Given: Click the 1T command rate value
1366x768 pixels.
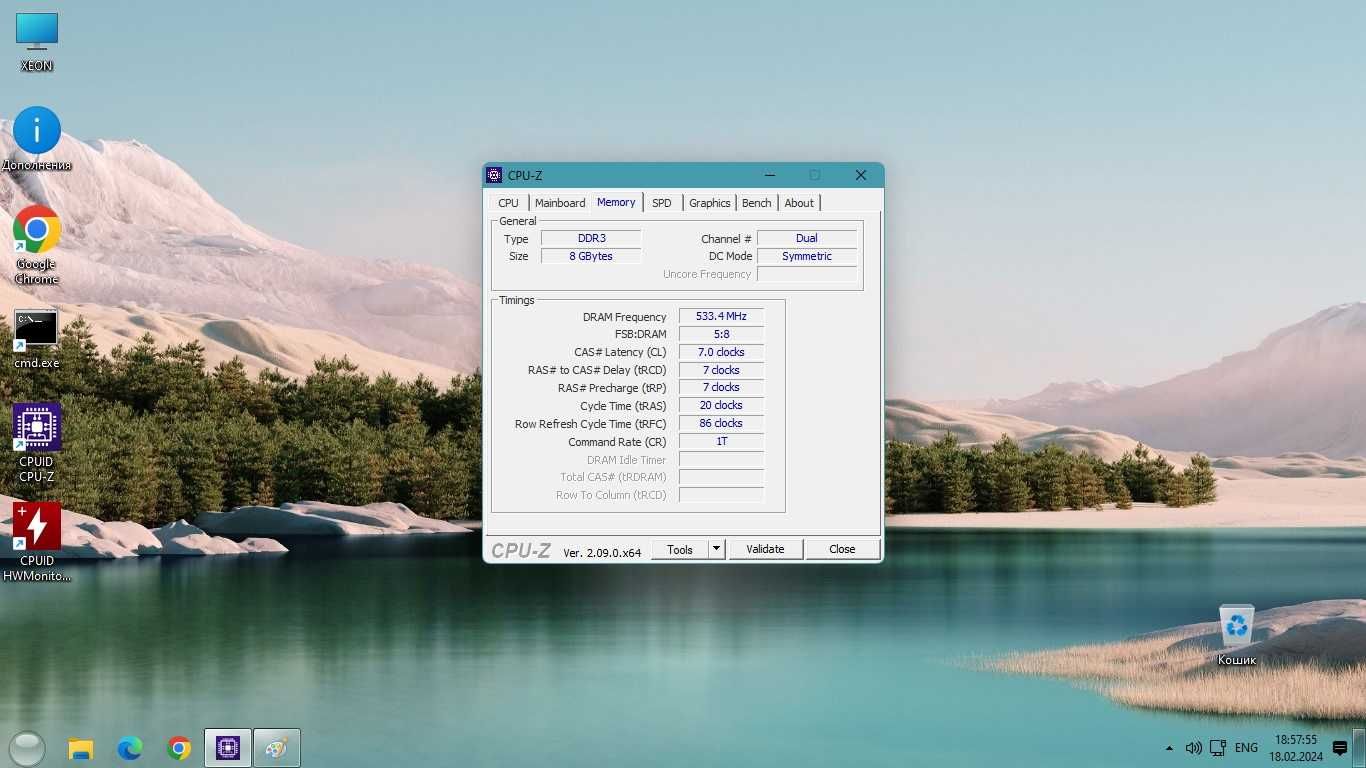Looking at the screenshot, I should click(x=721, y=441).
